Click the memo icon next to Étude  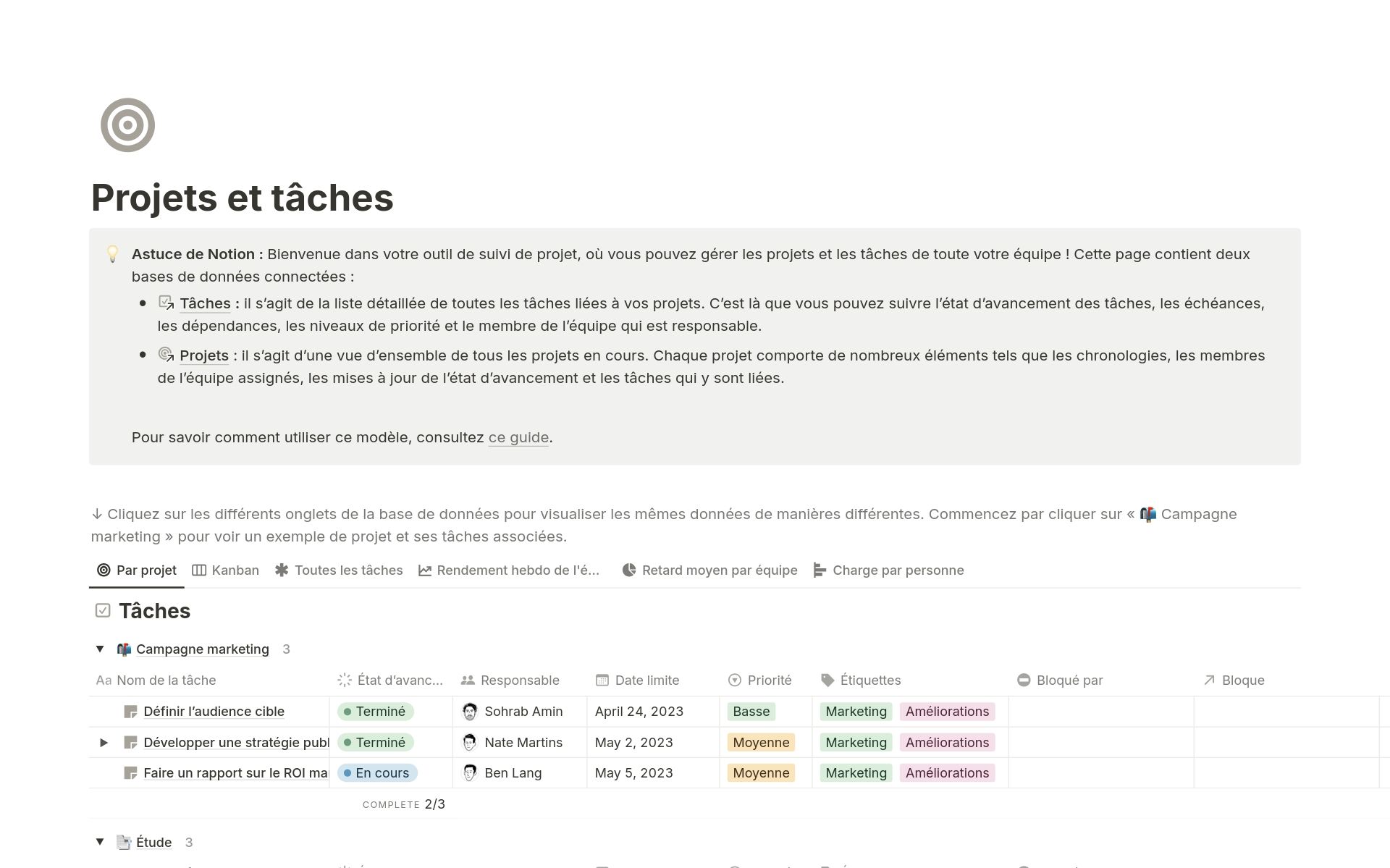[123, 842]
